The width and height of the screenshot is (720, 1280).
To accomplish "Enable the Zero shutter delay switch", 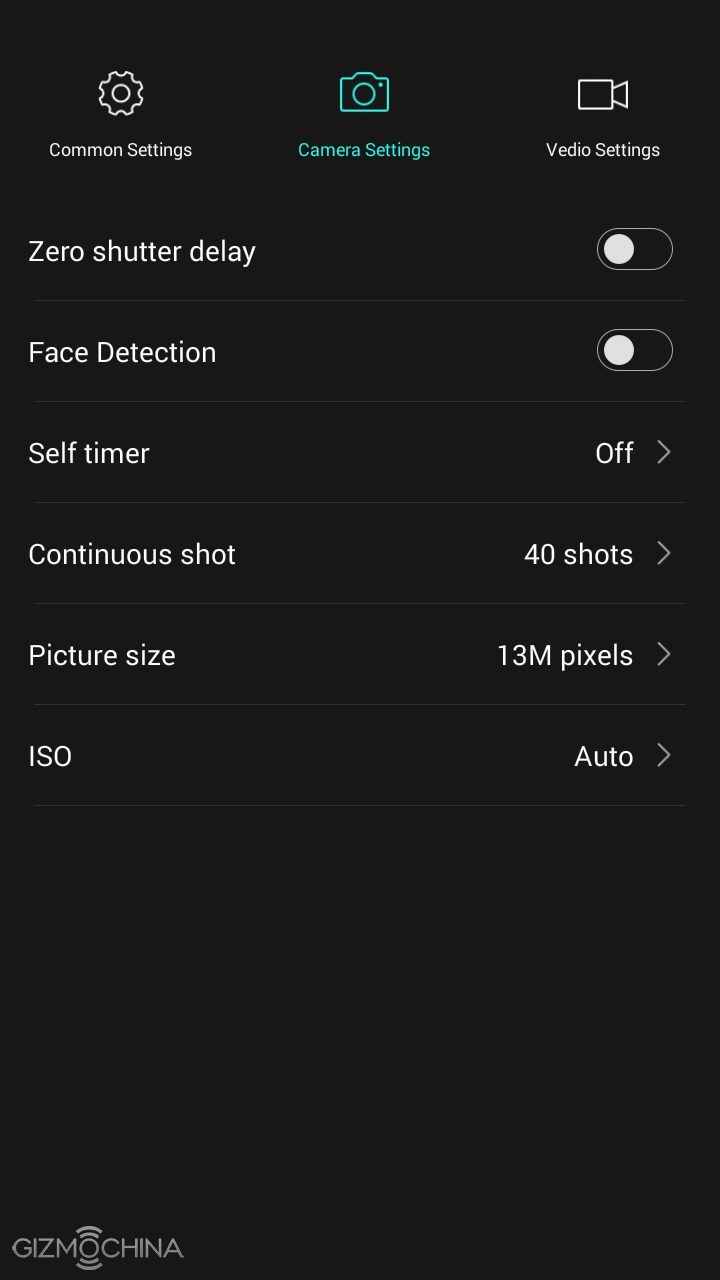I will (x=634, y=249).
